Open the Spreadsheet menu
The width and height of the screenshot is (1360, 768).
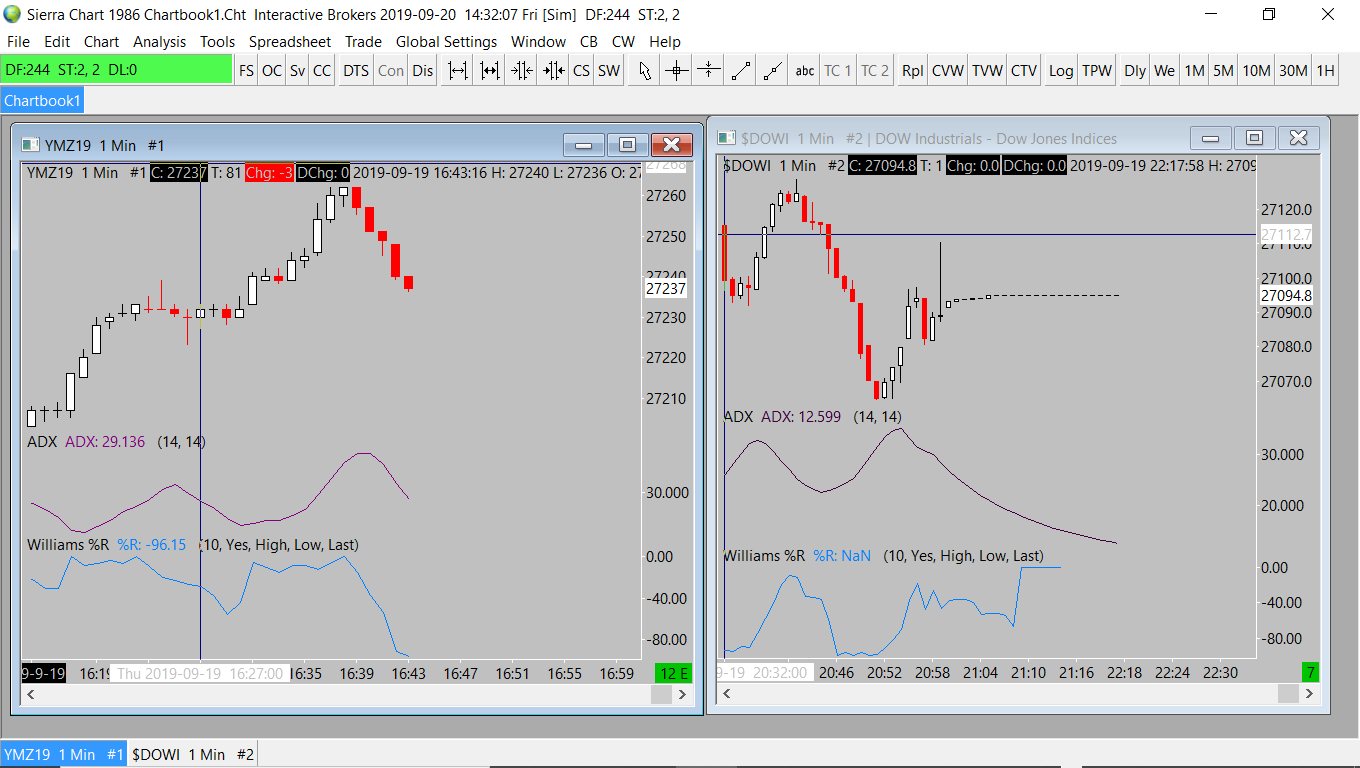(290, 42)
